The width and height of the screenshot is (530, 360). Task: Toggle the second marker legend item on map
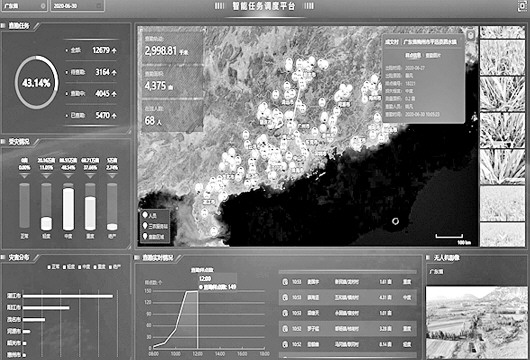click(155, 226)
